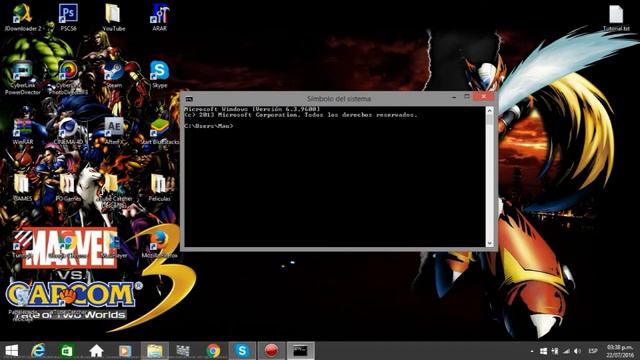Image resolution: width=640 pixels, height=360 pixels.
Task: Launch the PSCS6 Photoshop shortcut
Action: pos(68,18)
